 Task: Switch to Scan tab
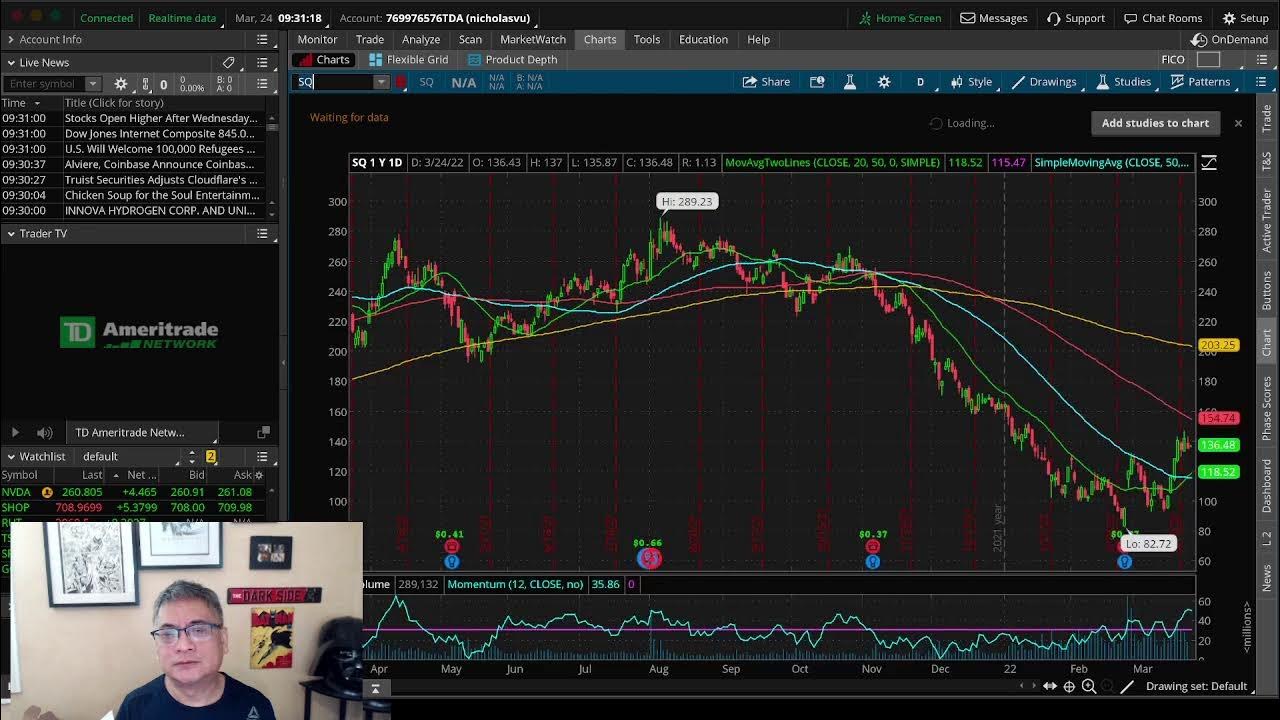[x=470, y=39]
